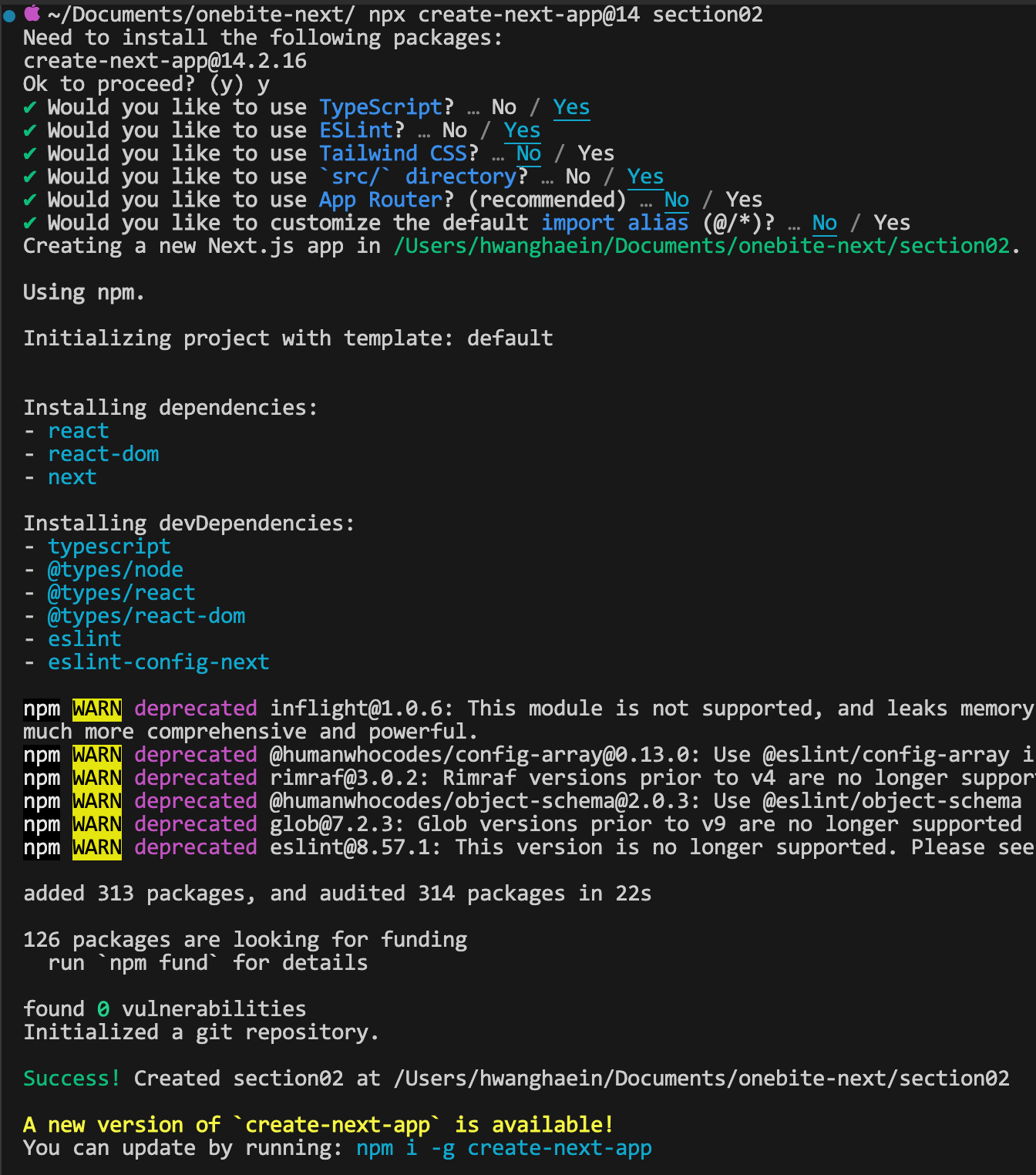The height and width of the screenshot is (1175, 1036).
Task: Click the 'Installing dependencies:' heading
Action: (170, 408)
